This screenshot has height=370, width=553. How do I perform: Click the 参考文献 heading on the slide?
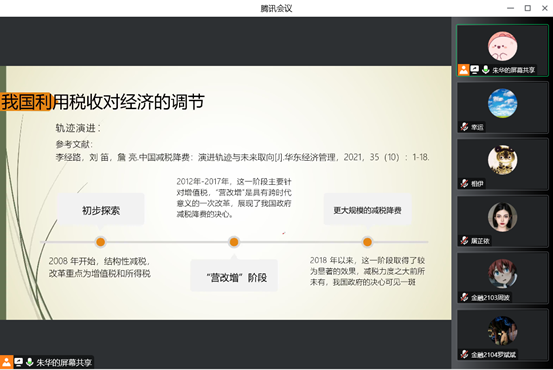click(74, 144)
